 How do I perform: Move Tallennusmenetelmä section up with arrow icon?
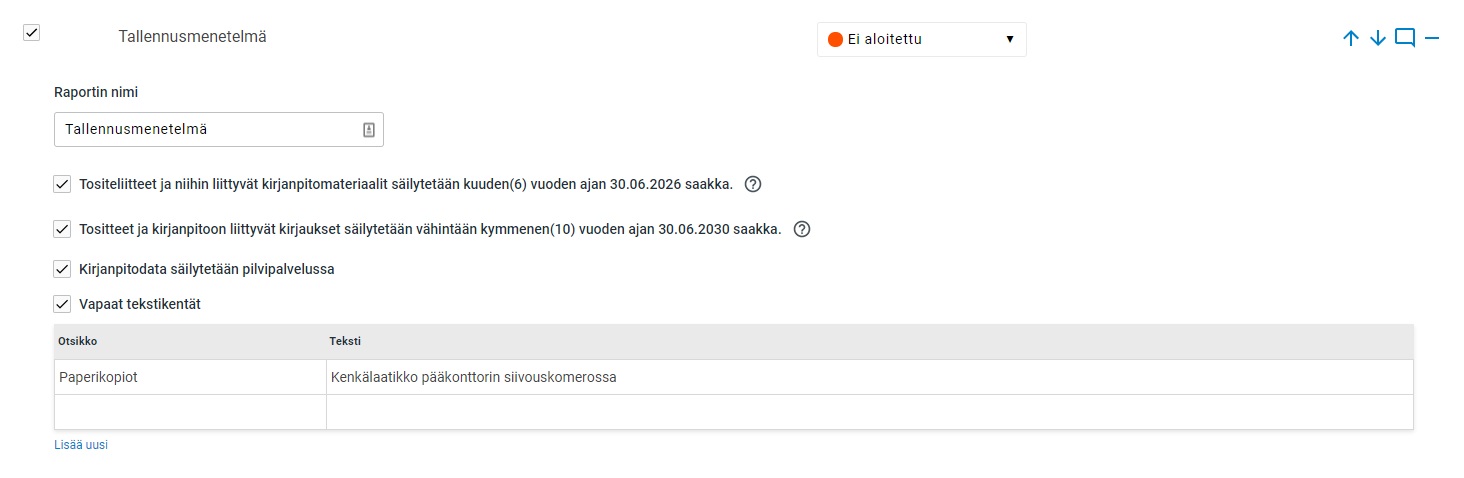[1351, 38]
